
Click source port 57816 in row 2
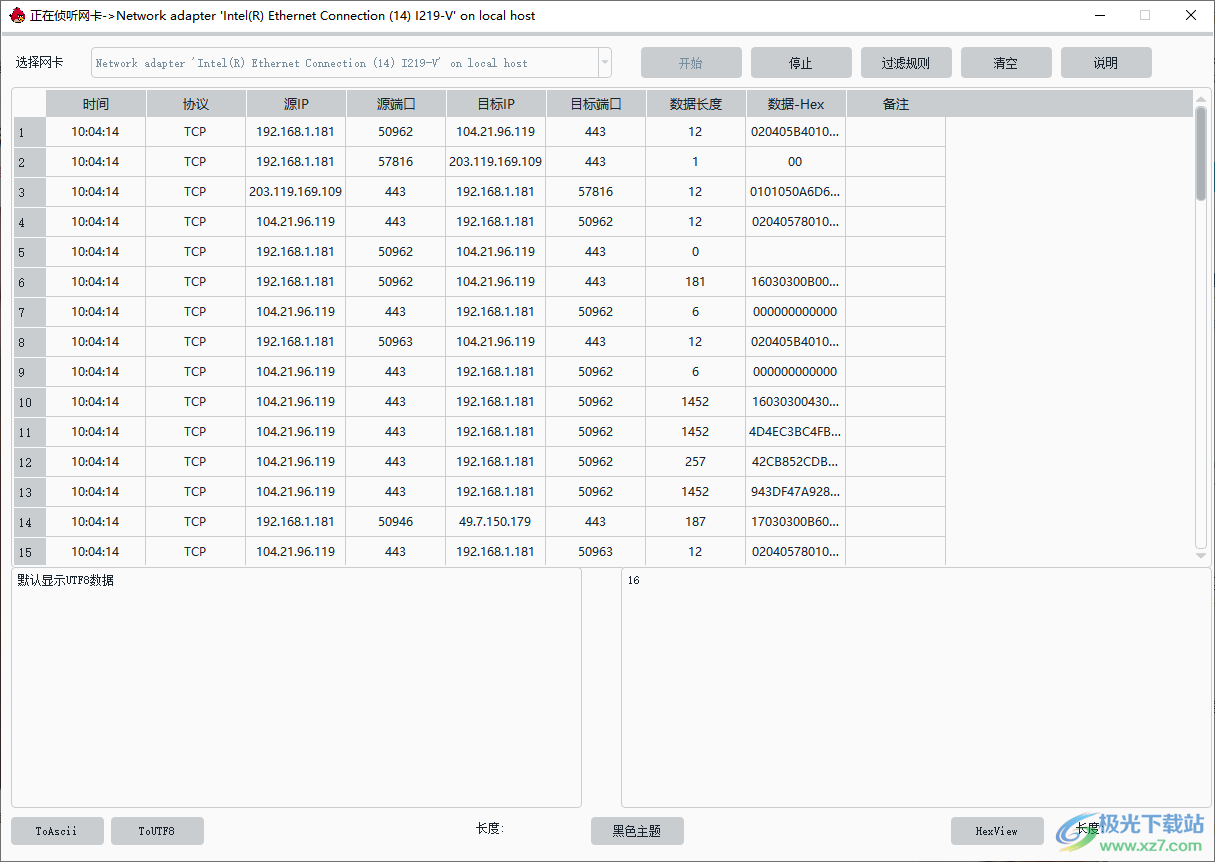(396, 162)
